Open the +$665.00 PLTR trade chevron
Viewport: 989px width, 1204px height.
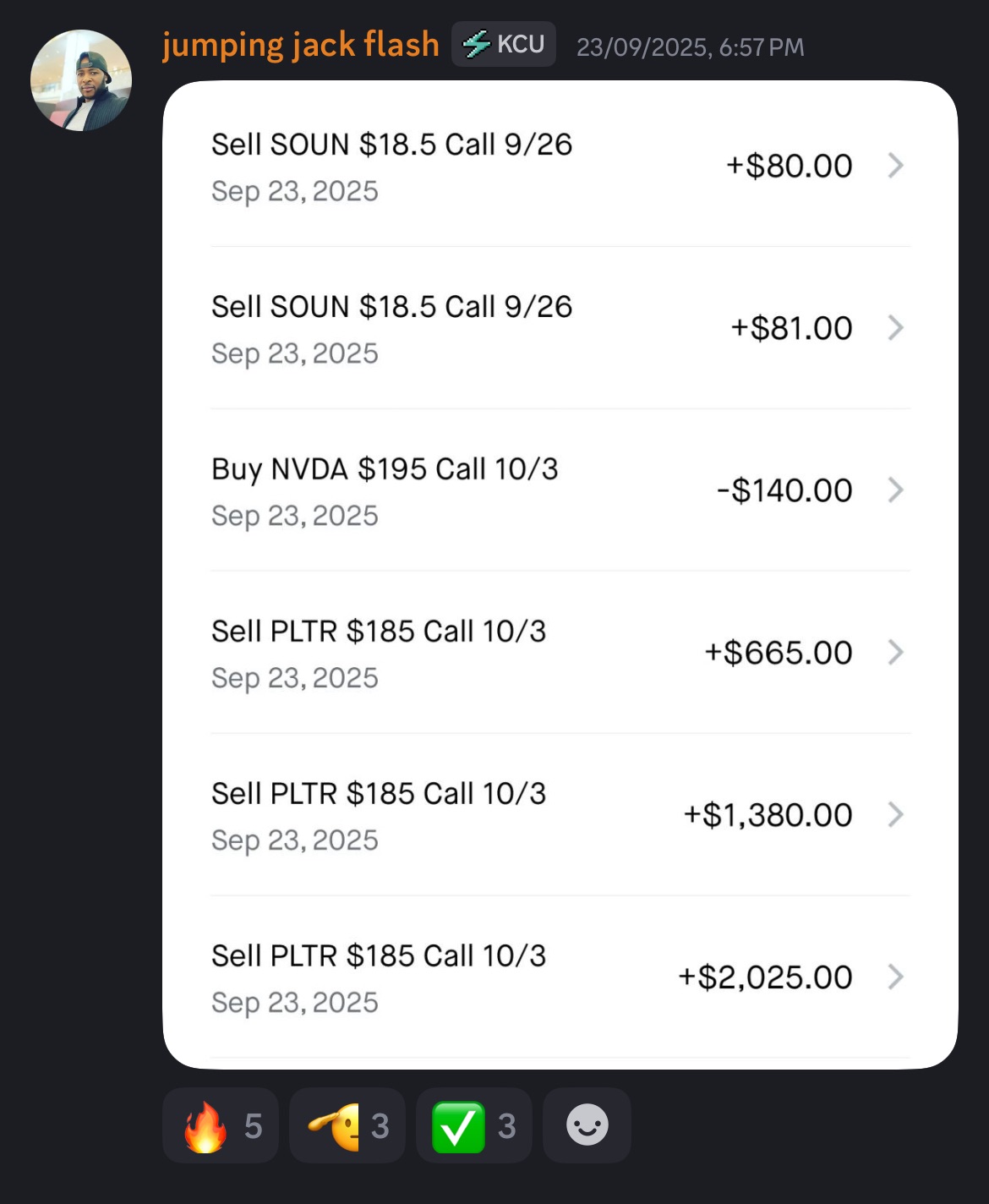tap(896, 653)
